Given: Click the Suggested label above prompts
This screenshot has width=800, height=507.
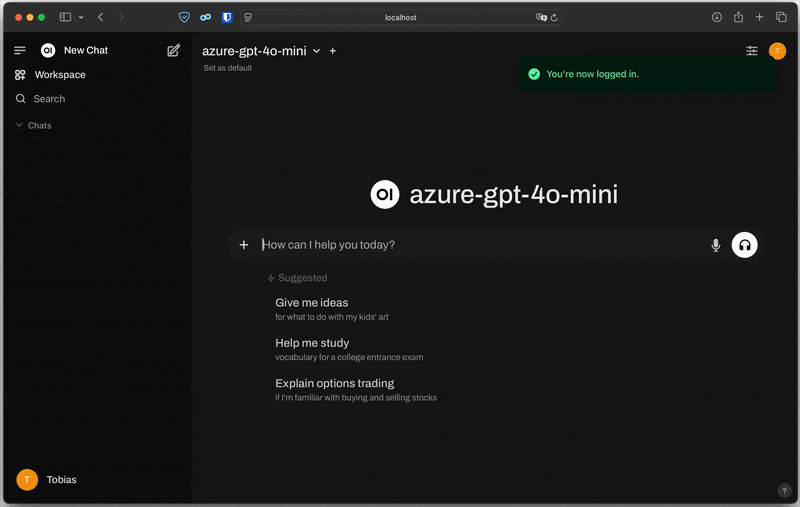Looking at the screenshot, I should (x=297, y=278).
